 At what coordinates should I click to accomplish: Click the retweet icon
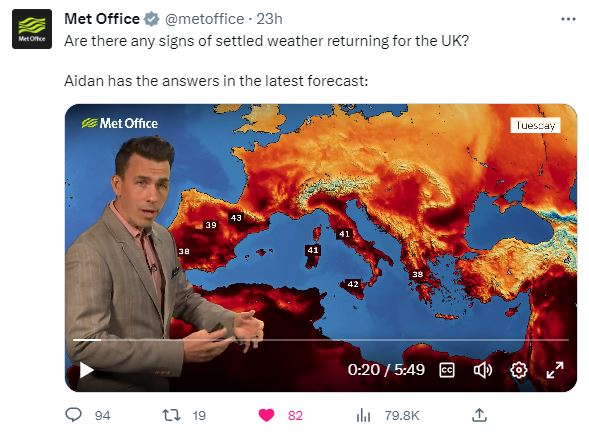click(x=171, y=415)
